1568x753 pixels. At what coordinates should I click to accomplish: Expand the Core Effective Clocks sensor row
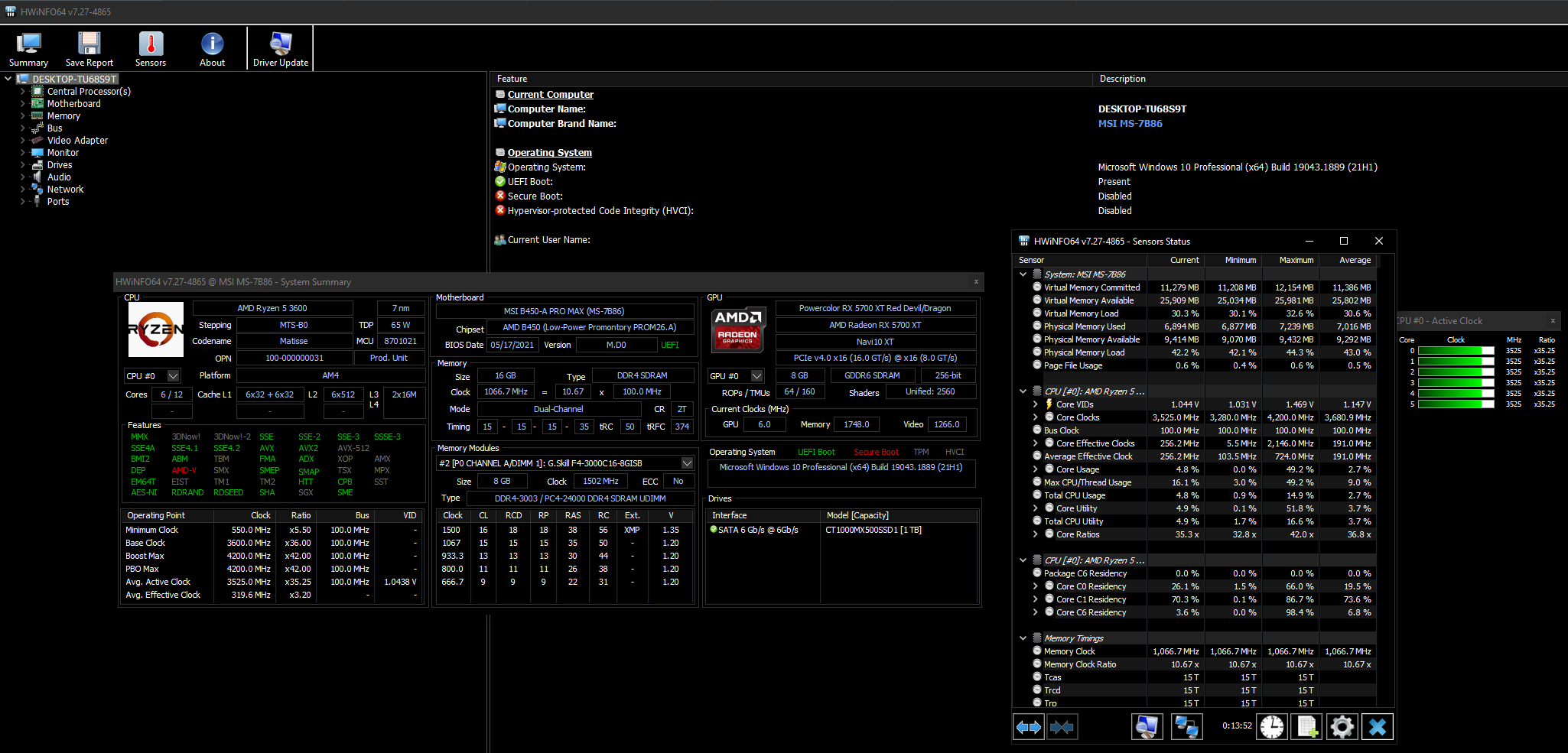tap(1036, 443)
